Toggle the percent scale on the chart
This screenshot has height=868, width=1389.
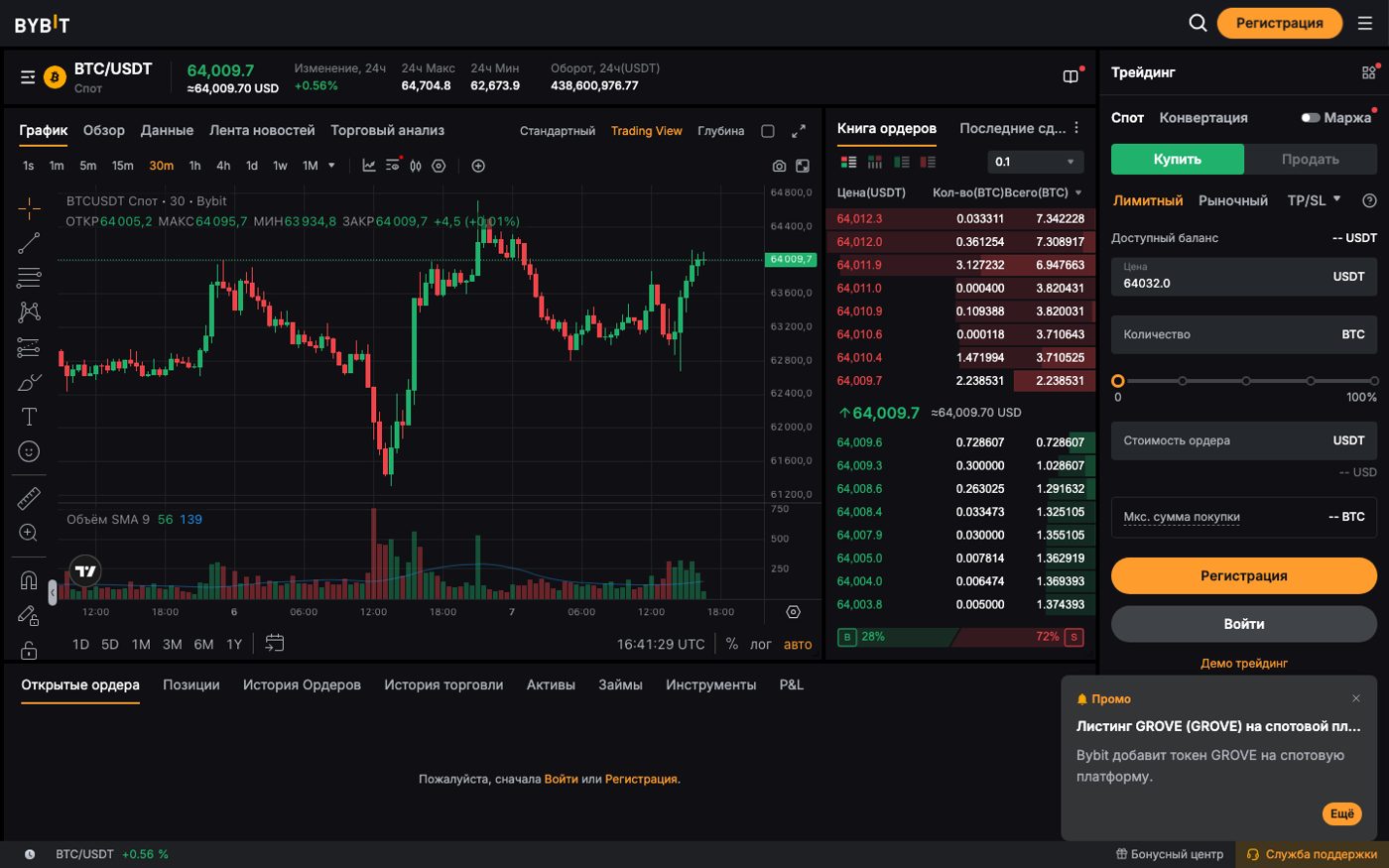(x=732, y=644)
